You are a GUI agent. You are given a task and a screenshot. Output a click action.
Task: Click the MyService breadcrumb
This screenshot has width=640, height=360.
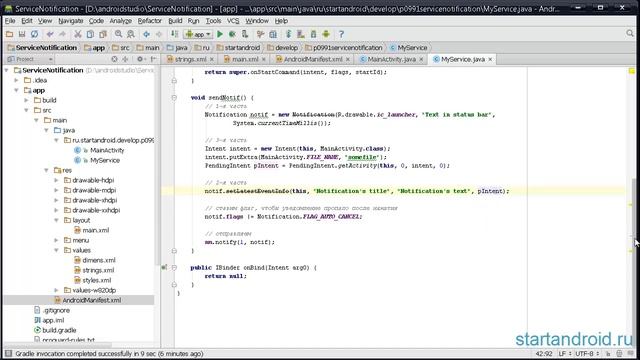409,48
